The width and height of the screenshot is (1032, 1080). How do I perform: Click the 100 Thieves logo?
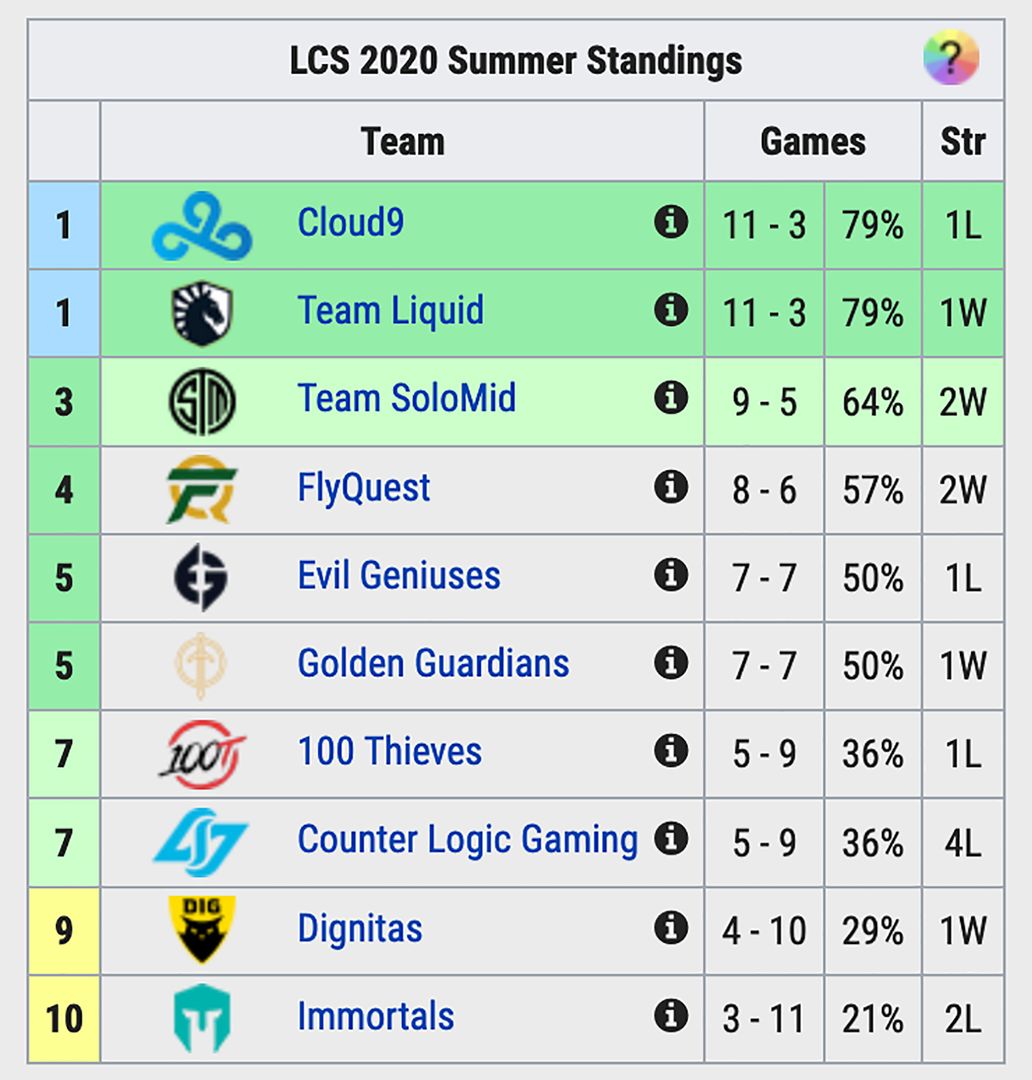pyautogui.click(x=200, y=751)
